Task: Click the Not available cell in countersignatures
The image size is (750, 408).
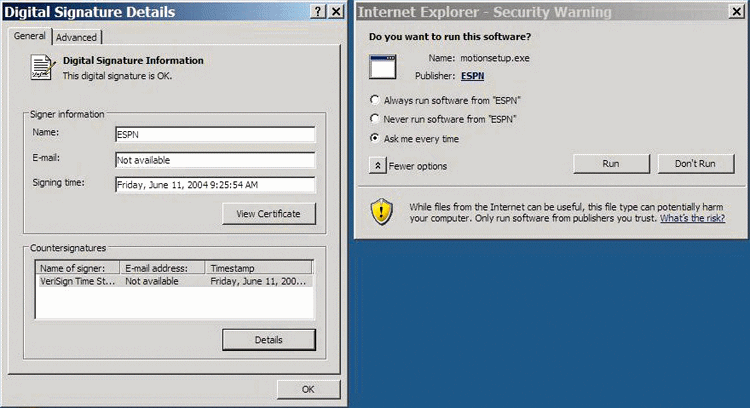Action: tap(152, 281)
